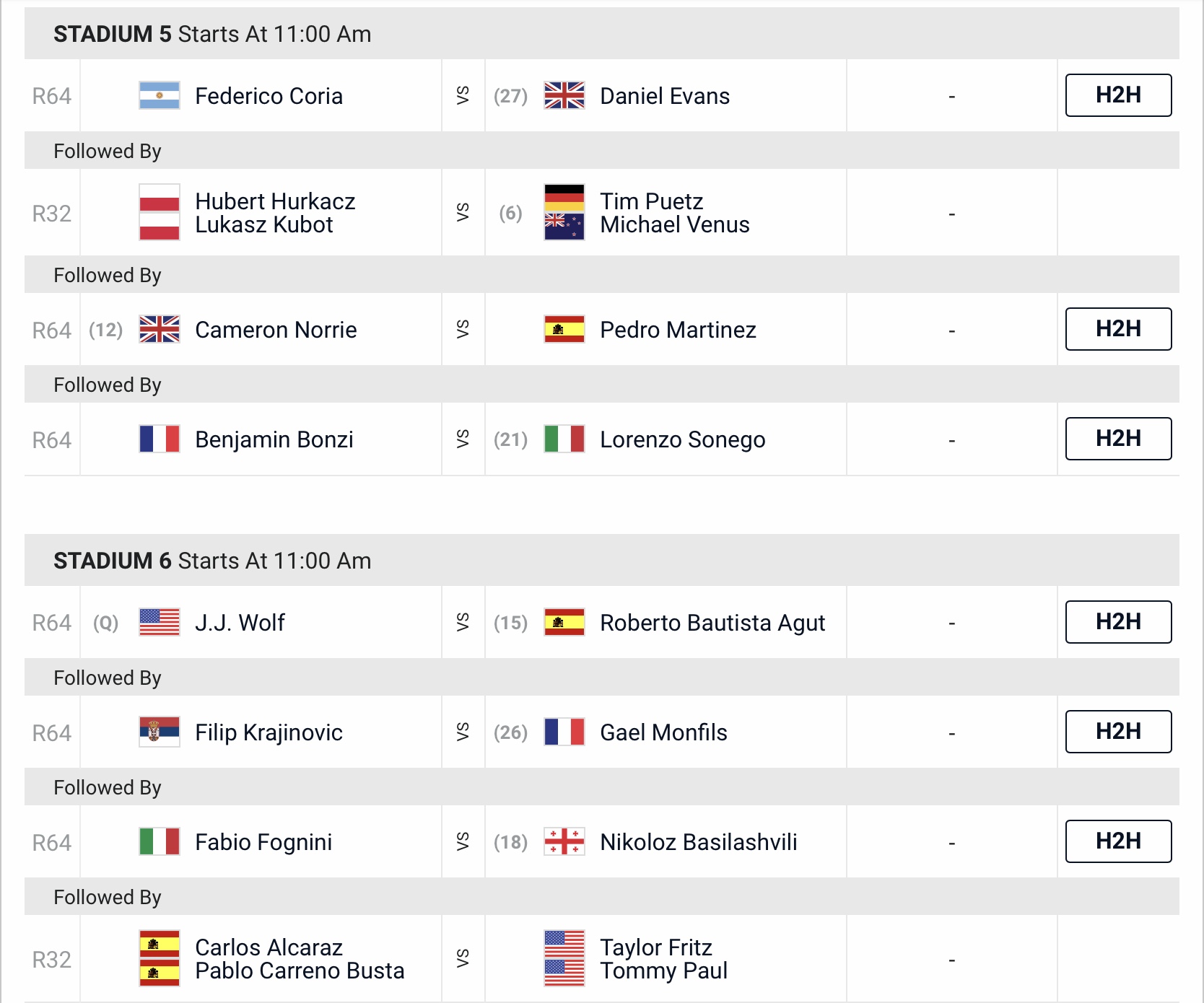
Task: Click the Georgia flag beside Nikoloz Basilashvili
Action: (x=564, y=841)
